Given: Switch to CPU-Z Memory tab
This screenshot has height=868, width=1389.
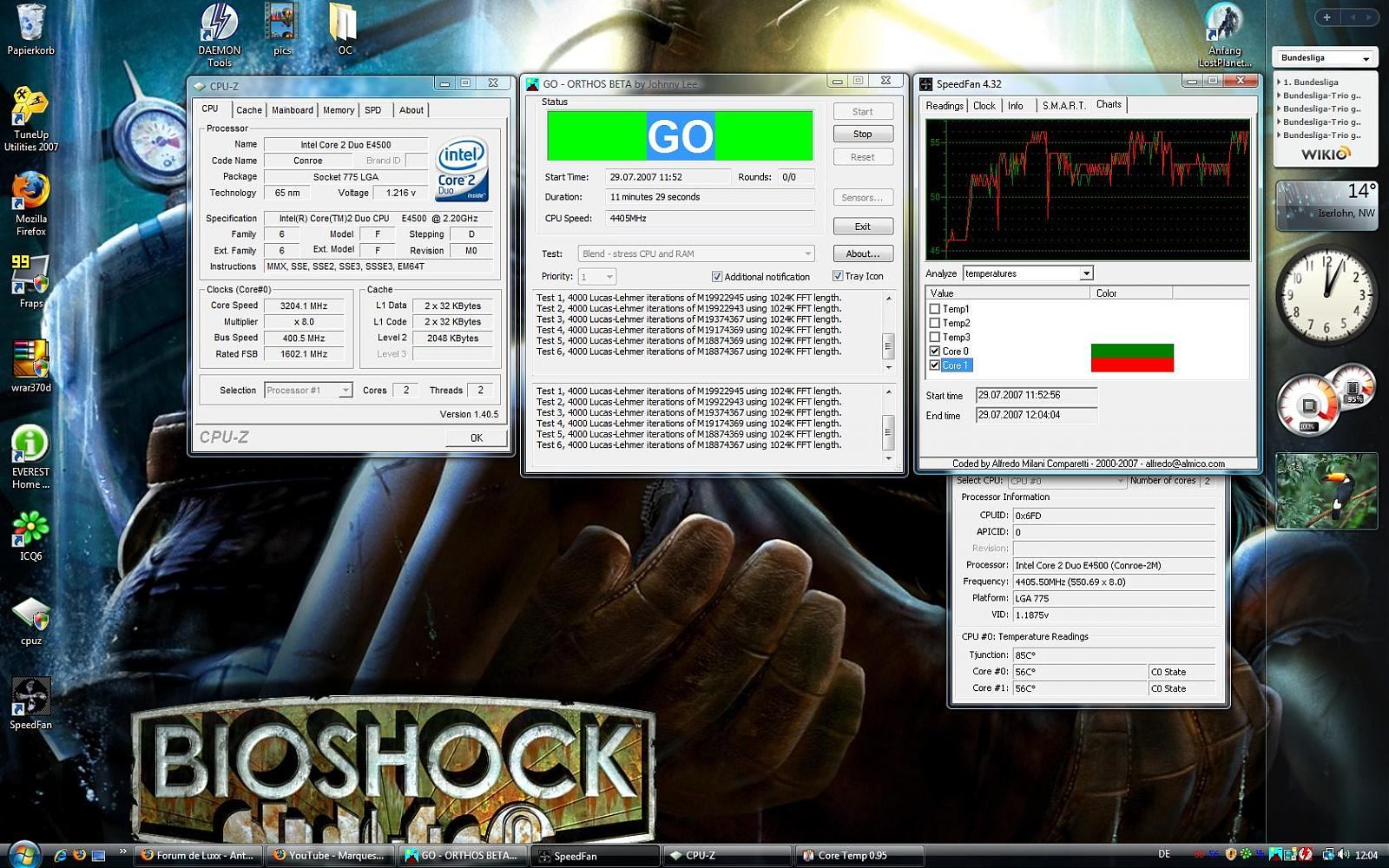Looking at the screenshot, I should [339, 110].
